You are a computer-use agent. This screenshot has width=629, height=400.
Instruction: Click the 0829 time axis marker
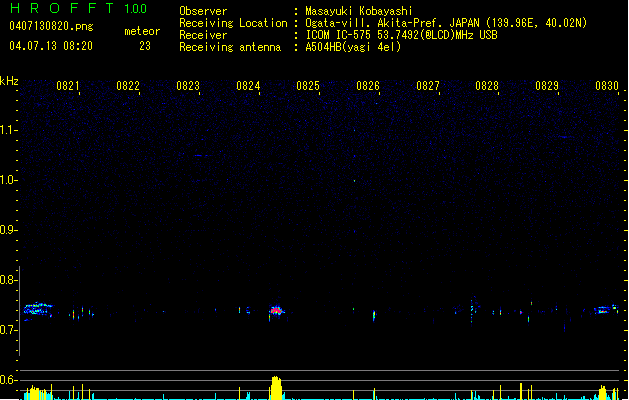point(547,86)
